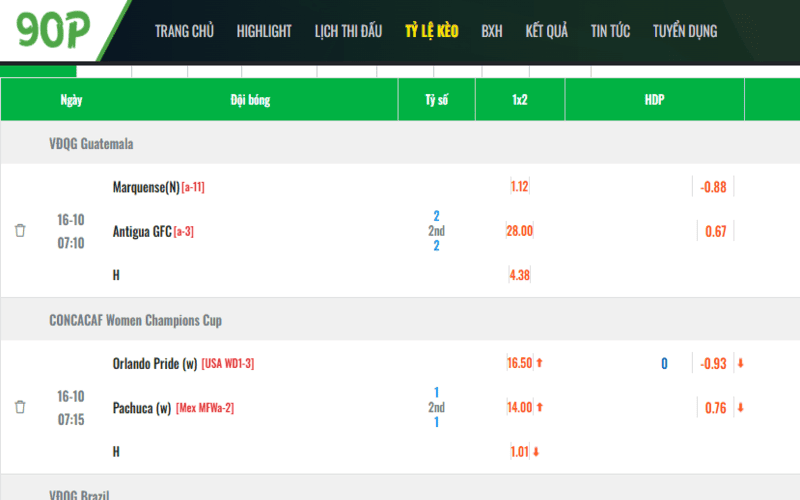Image resolution: width=800 pixels, height=500 pixels.
Task: Click trash icon for Orlando Pride match
Action: (20, 407)
